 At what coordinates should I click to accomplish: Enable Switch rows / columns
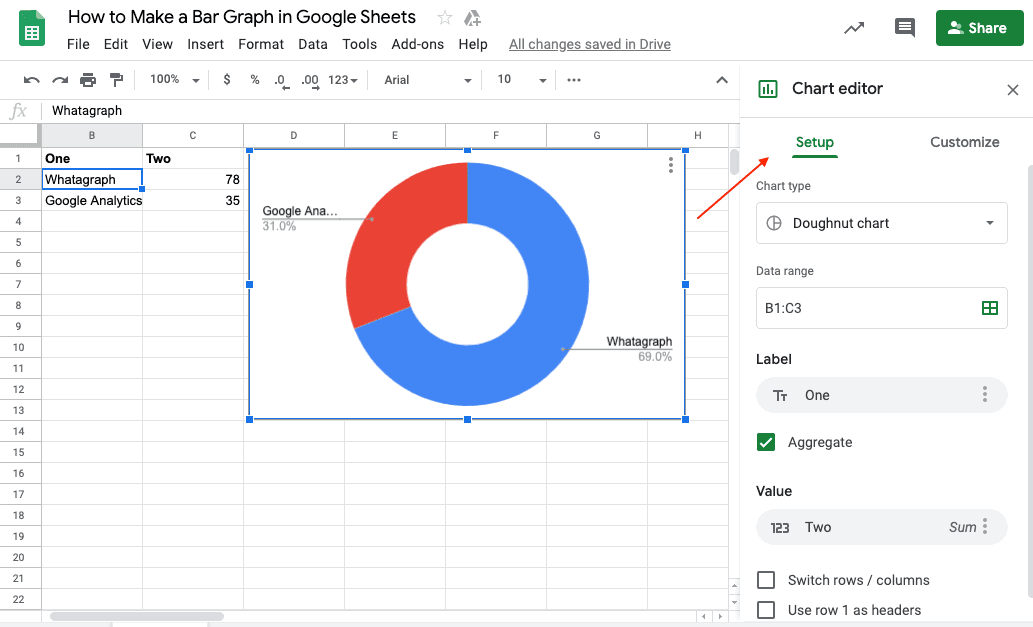coord(766,579)
